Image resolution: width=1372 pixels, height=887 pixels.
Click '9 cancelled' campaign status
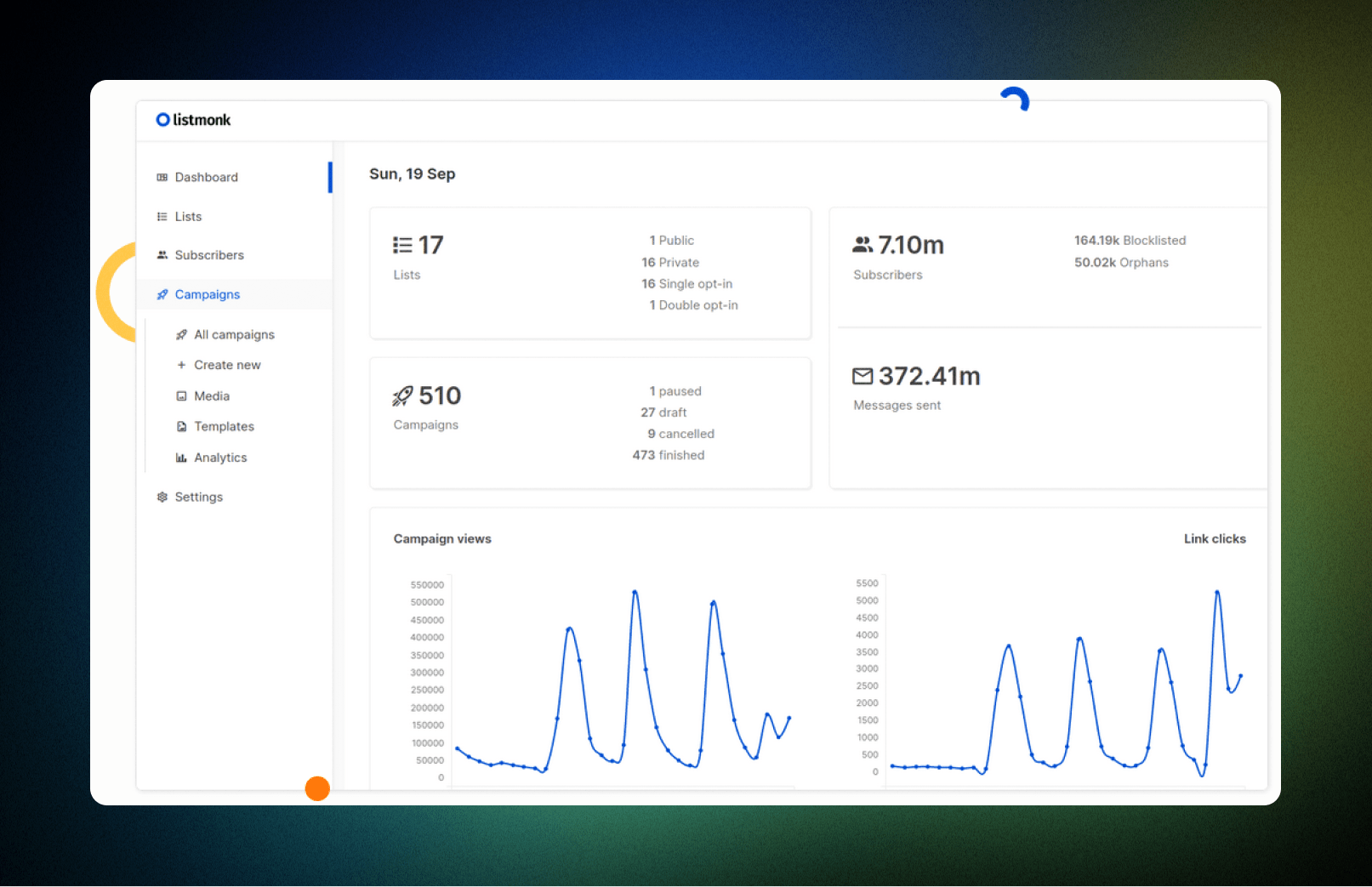click(681, 434)
